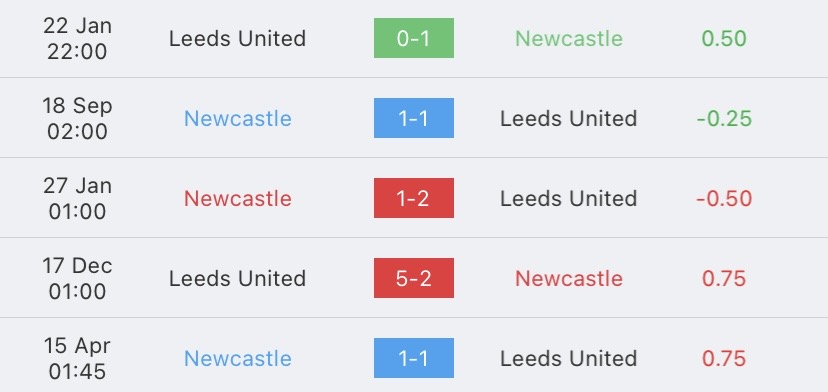Click Leeds United in the 22 Jan row

pos(238,39)
